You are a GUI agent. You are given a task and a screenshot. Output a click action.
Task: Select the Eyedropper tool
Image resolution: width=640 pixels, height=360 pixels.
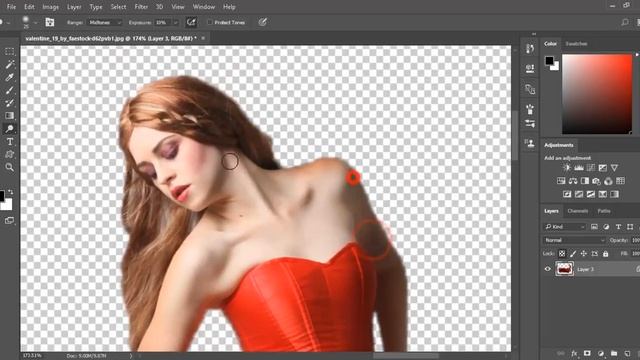[x=9, y=77]
